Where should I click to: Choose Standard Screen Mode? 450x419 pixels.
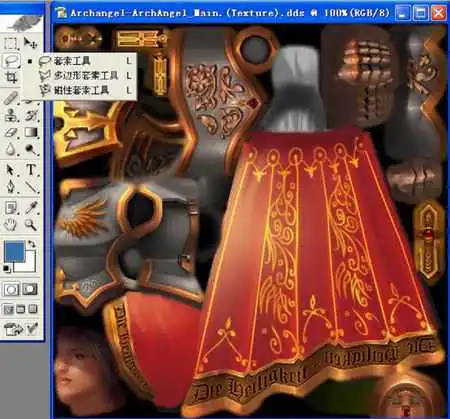8,309
